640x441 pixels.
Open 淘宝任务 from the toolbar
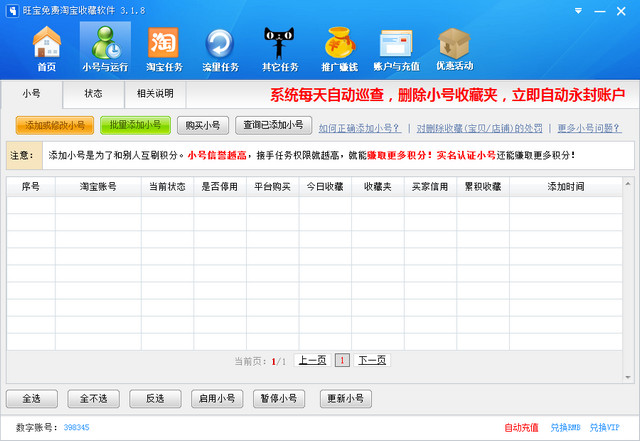[162, 48]
